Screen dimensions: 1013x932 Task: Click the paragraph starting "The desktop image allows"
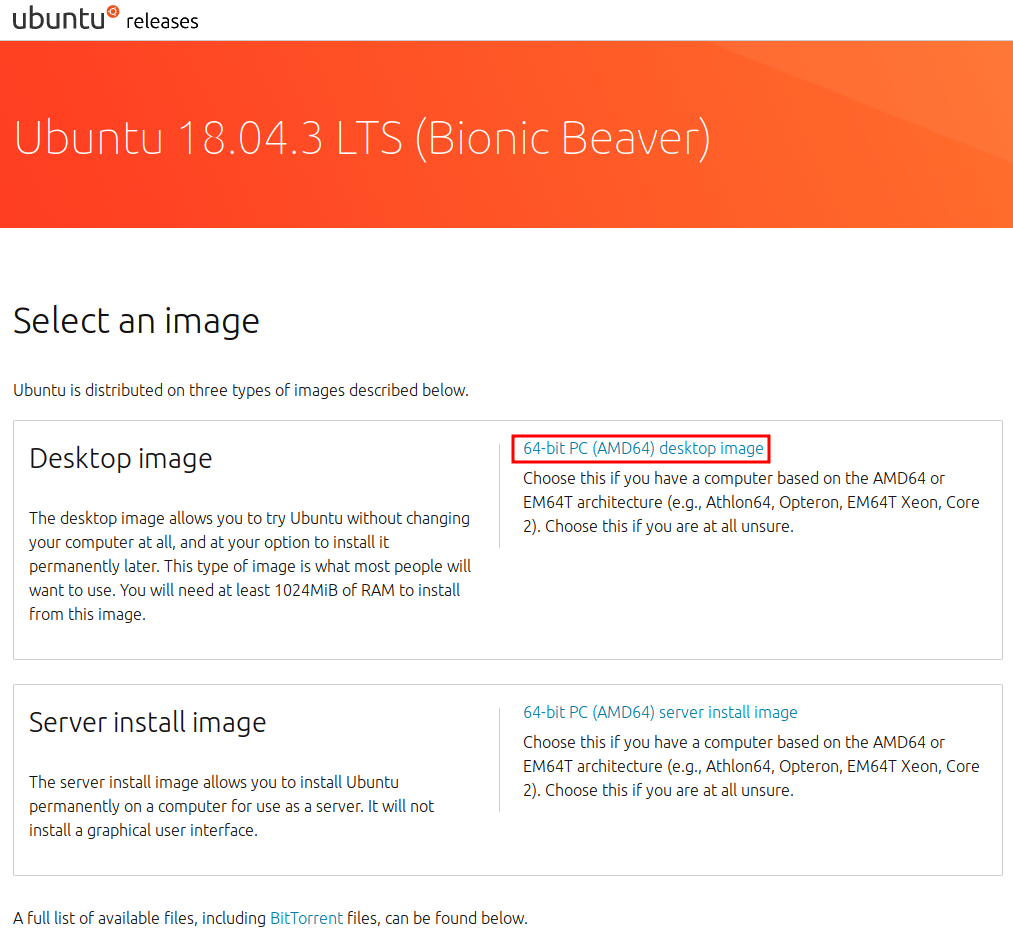tap(251, 566)
